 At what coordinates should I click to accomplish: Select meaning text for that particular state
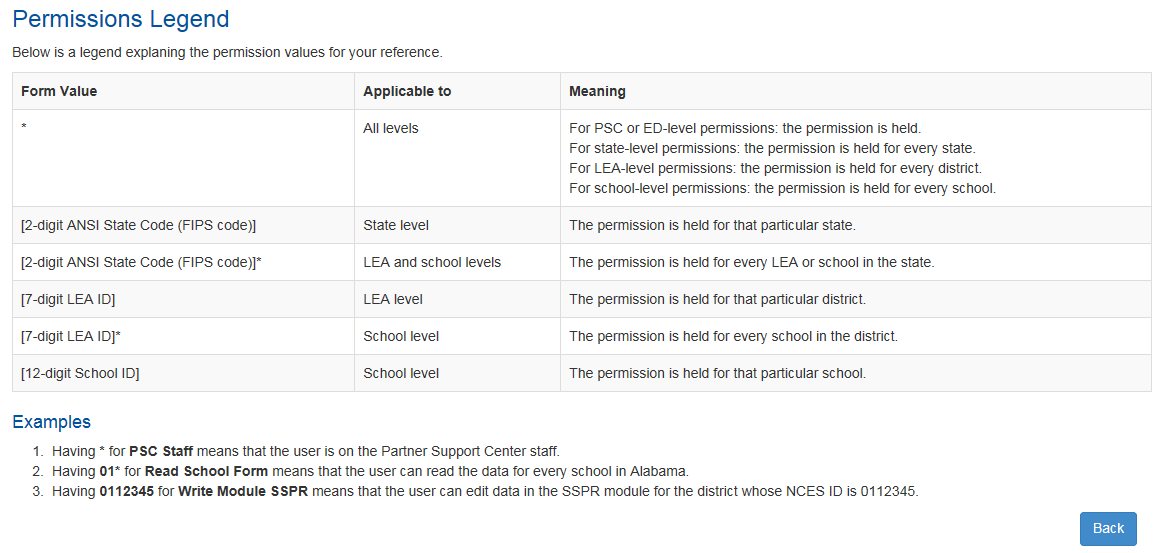(x=712, y=225)
